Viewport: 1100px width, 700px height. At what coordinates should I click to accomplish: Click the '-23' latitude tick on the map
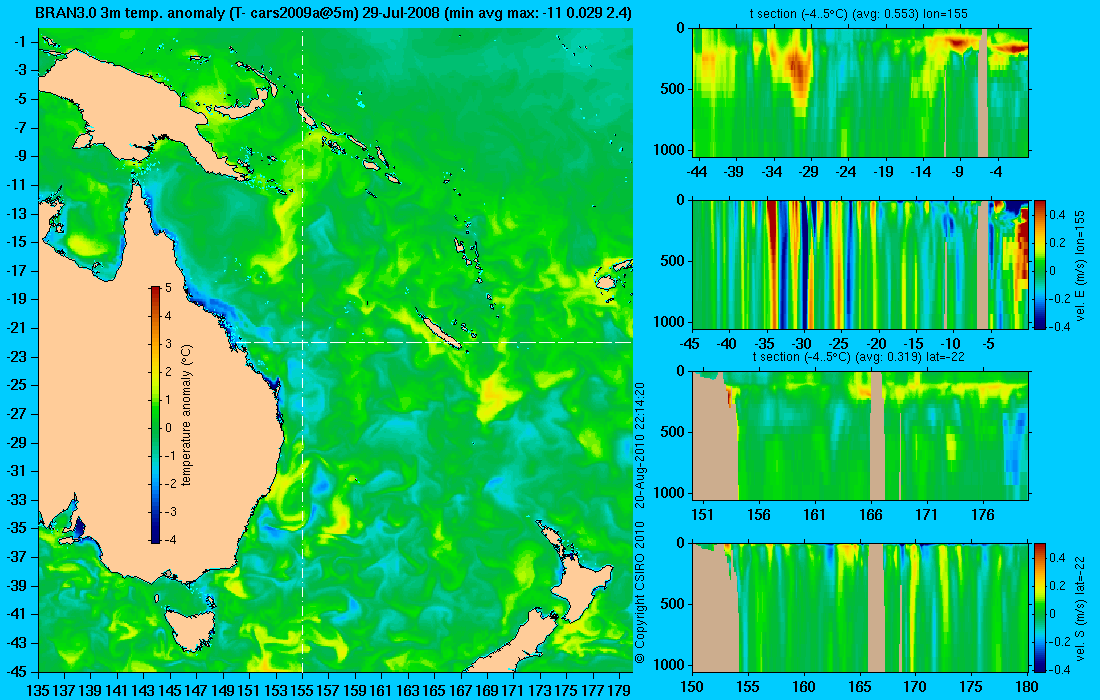point(17,356)
